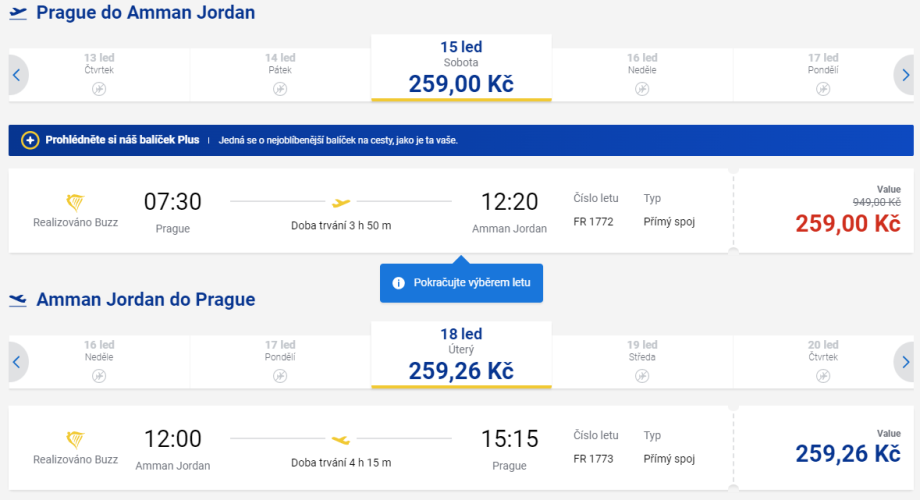Select the 18 led Úterý return date tab
The image size is (920, 500).
point(461,355)
